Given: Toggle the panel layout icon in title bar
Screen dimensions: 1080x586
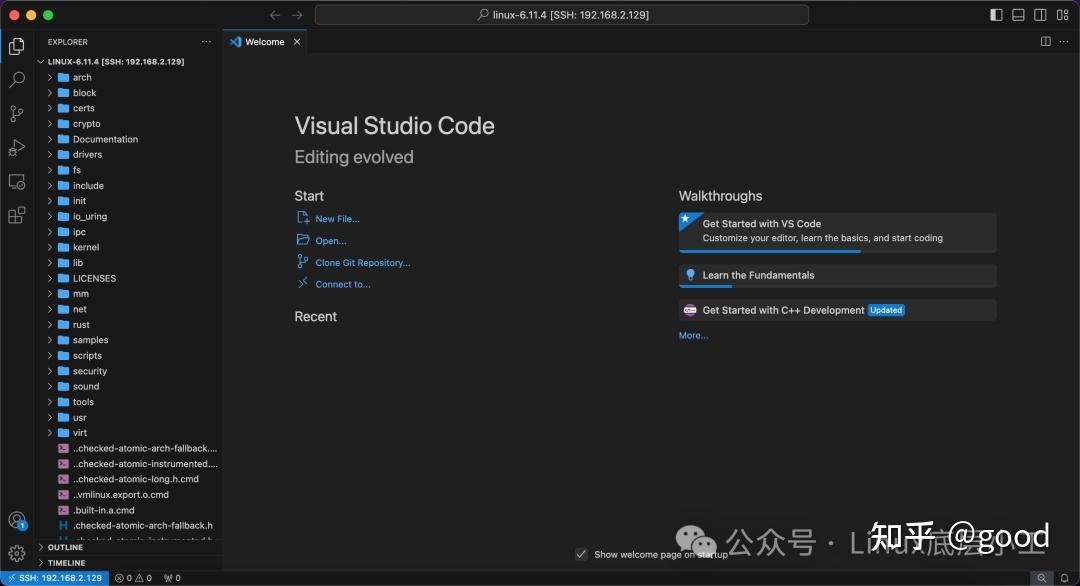Looking at the screenshot, I should [1016, 14].
